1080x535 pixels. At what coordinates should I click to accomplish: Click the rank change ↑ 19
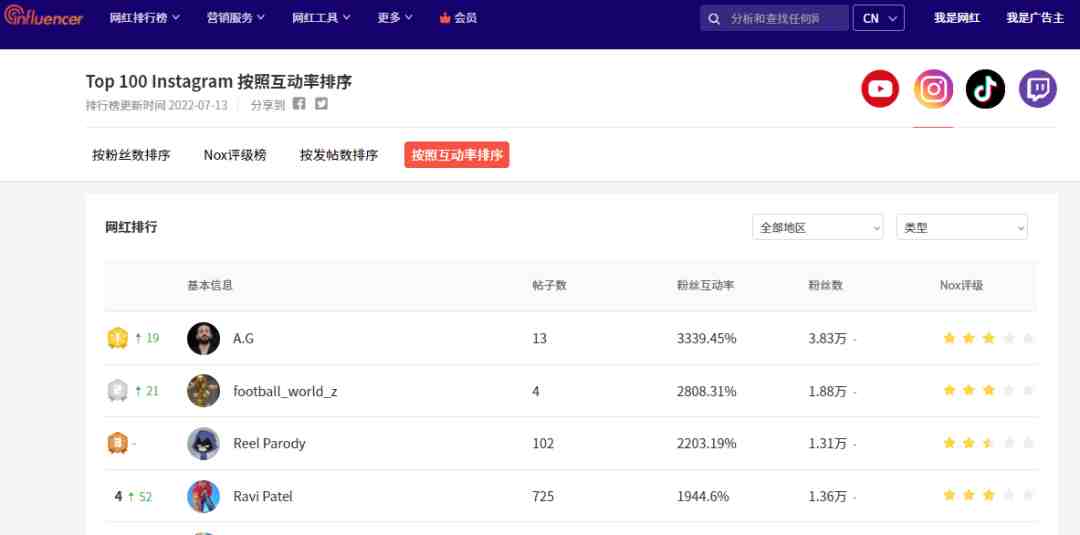click(147, 338)
